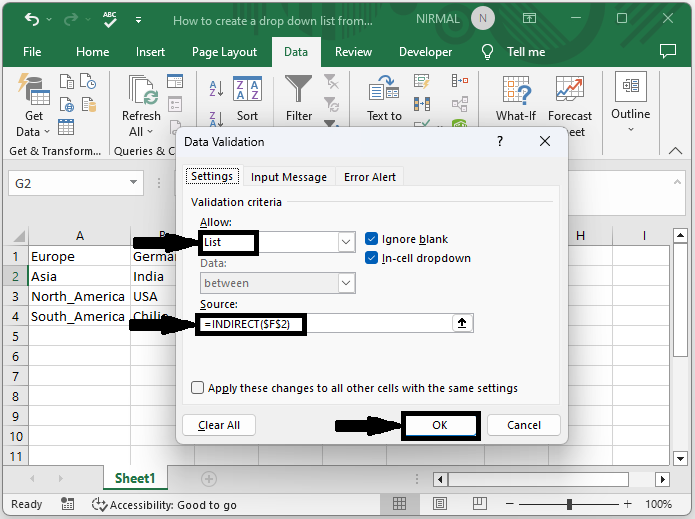Sort A to Z ascending

(x=216, y=89)
